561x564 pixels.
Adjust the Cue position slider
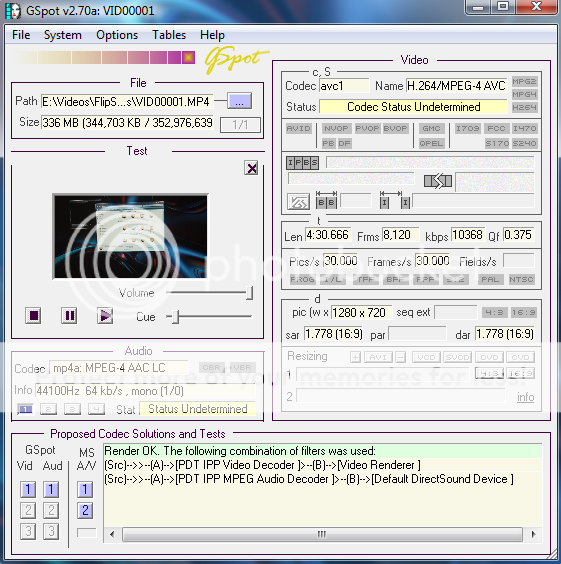pos(175,317)
